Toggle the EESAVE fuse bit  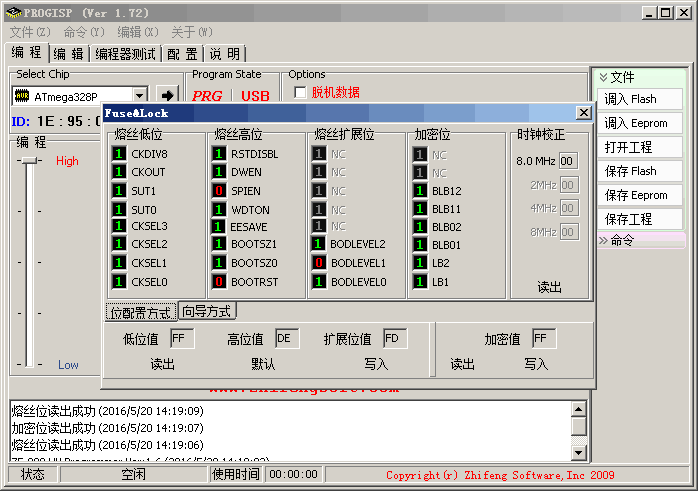pyautogui.click(x=218, y=227)
